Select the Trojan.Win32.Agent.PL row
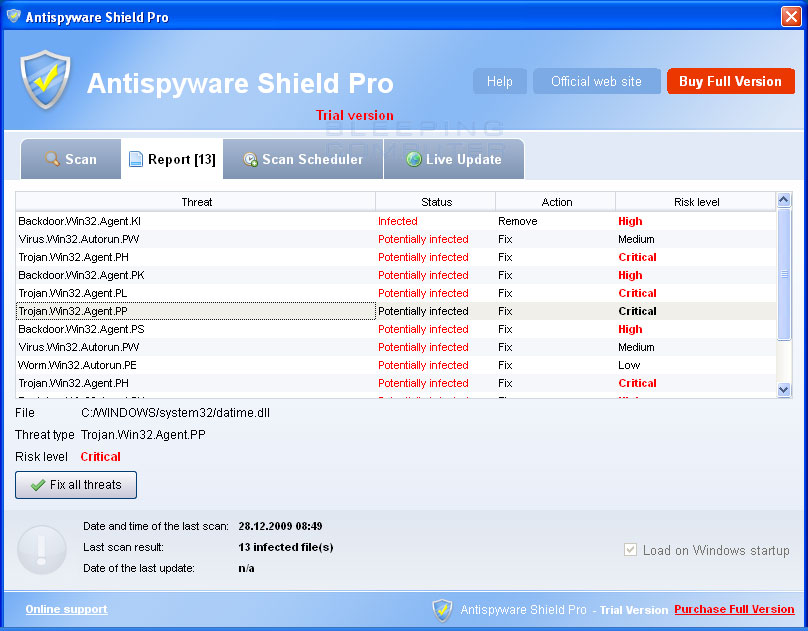The width and height of the screenshot is (808, 631). (x=396, y=293)
